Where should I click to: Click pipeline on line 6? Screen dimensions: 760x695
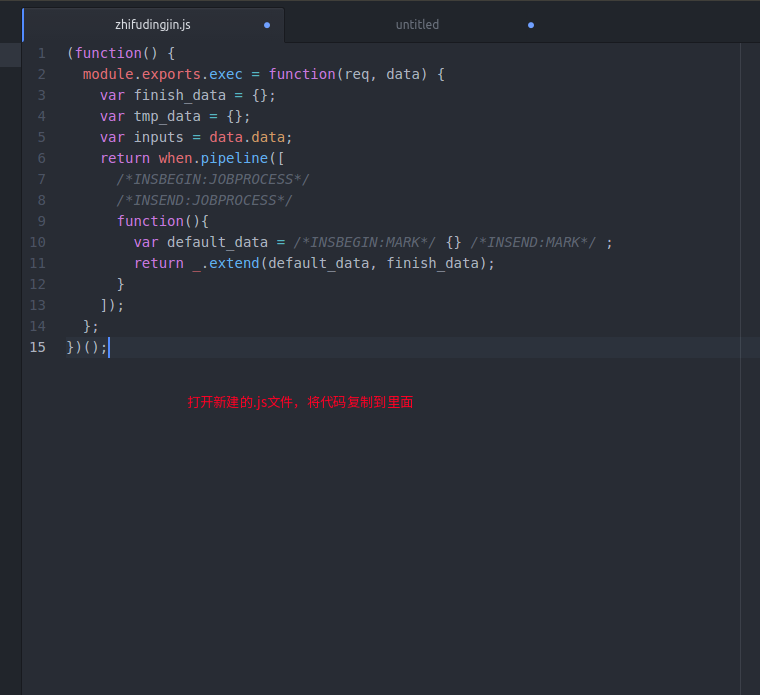tap(234, 158)
